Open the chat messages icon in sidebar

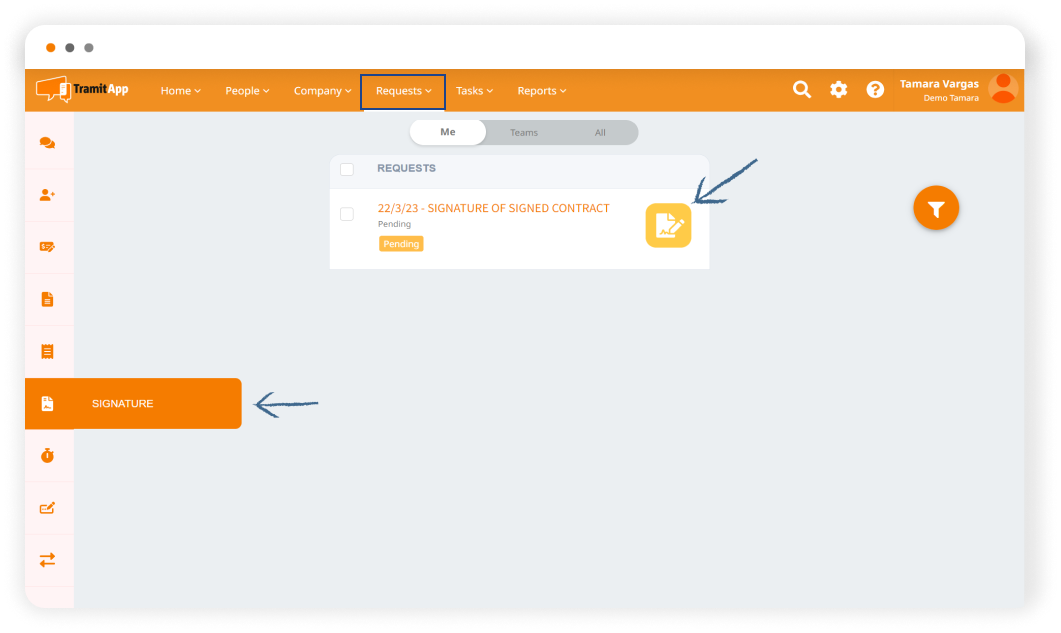47,143
